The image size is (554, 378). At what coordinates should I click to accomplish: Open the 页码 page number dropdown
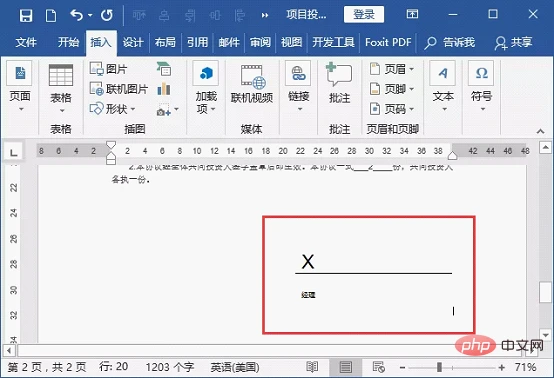pyautogui.click(x=391, y=109)
